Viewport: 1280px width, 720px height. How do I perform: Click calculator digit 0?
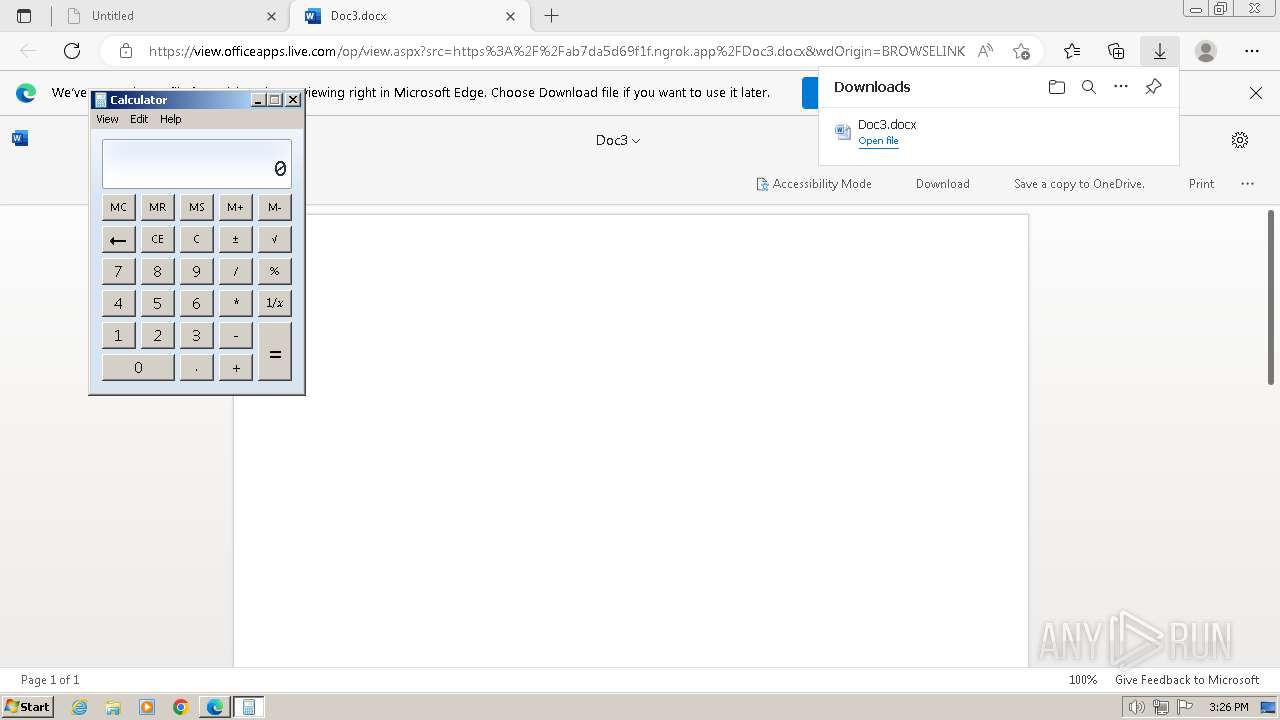[x=138, y=367]
